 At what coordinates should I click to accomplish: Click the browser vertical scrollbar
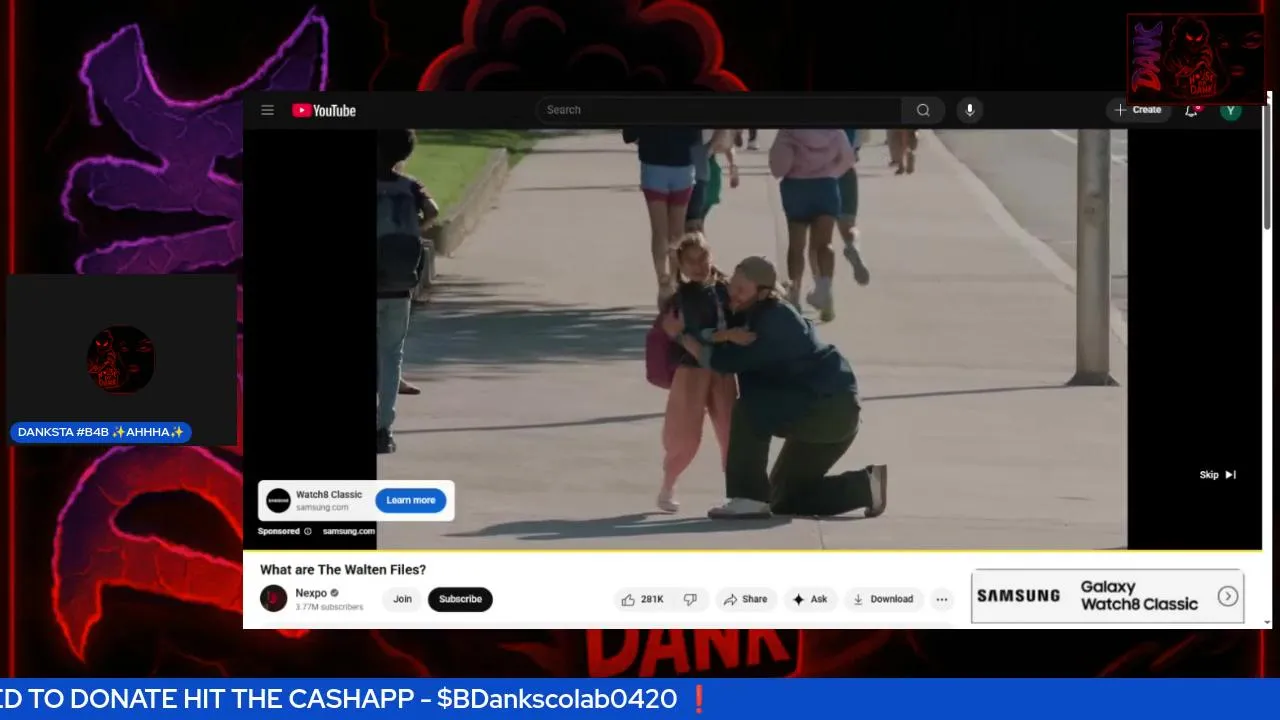coord(1269,165)
